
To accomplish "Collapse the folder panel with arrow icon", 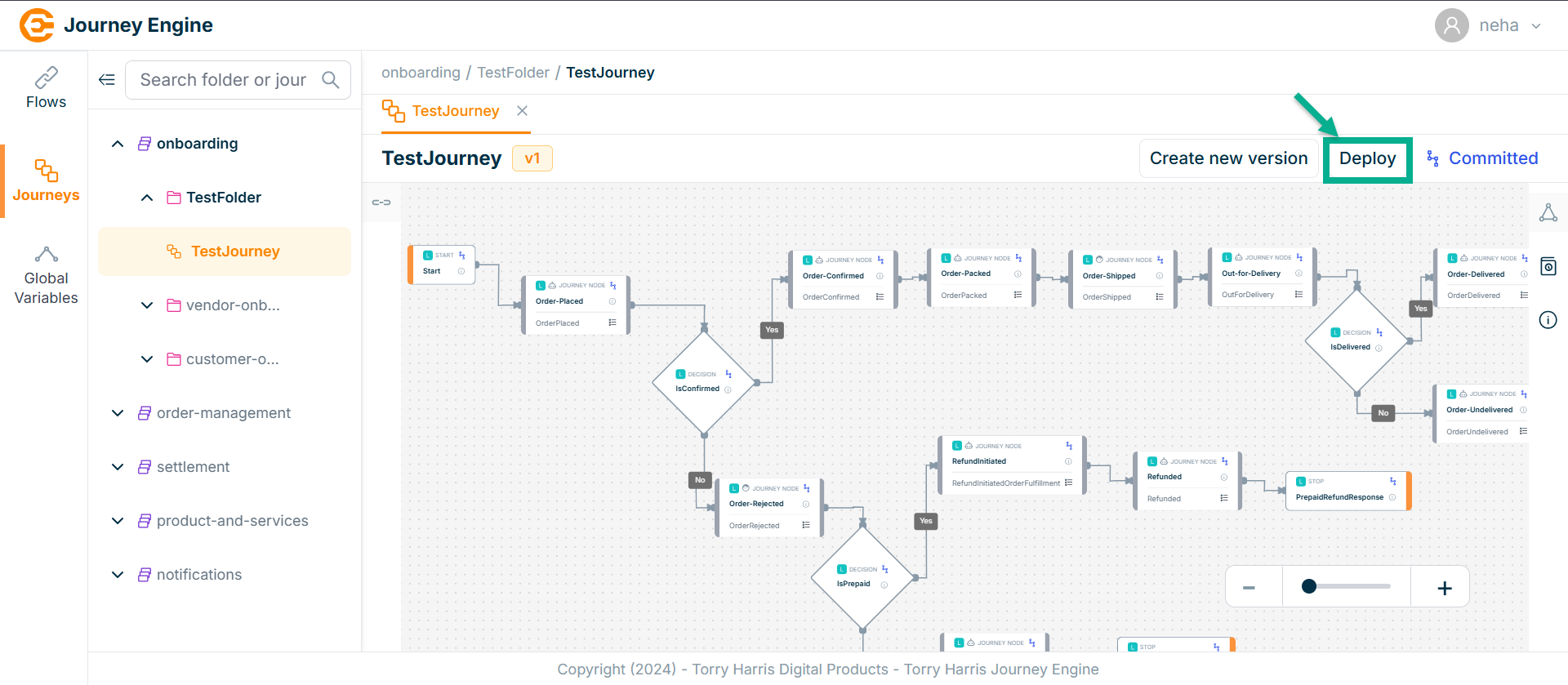I will pos(107,80).
